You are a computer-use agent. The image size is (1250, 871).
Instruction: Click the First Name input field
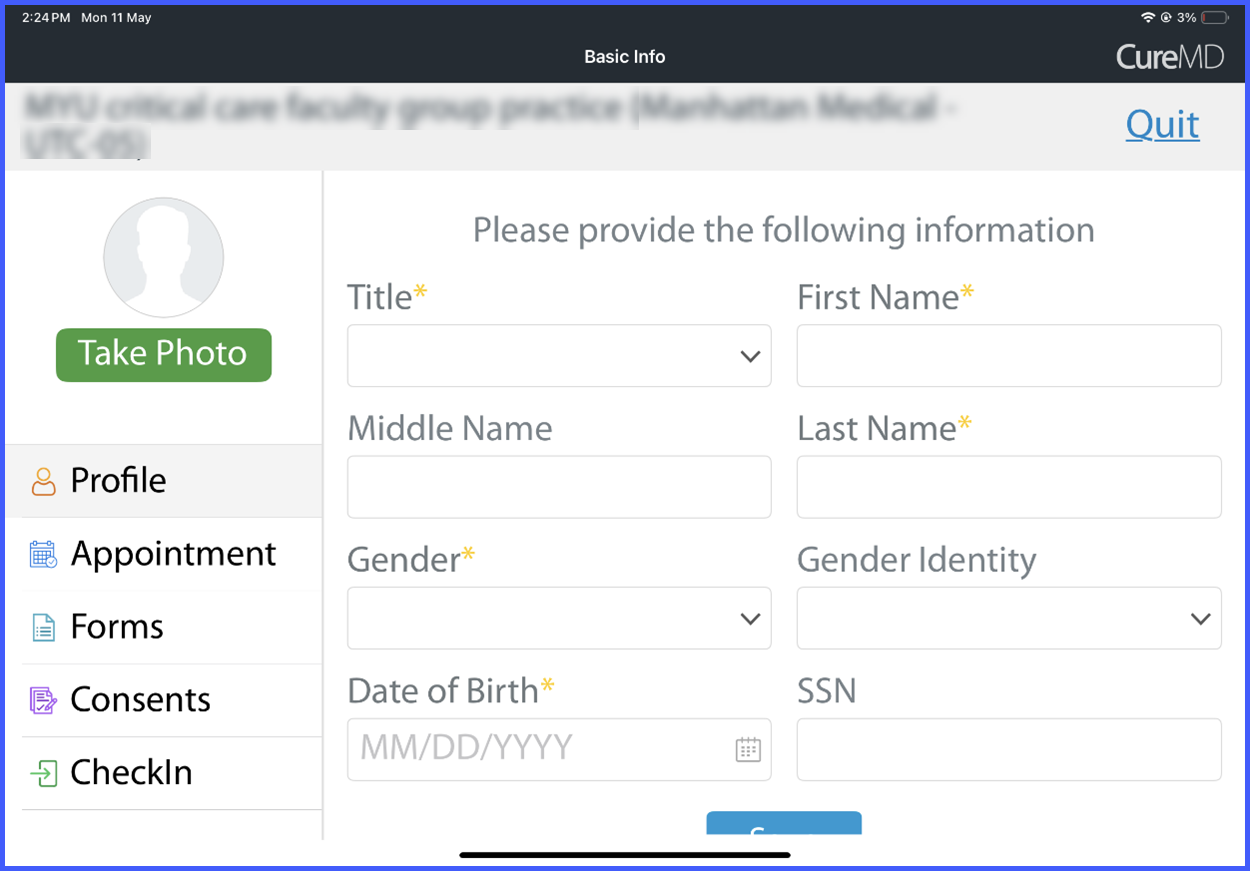[x=1009, y=356]
